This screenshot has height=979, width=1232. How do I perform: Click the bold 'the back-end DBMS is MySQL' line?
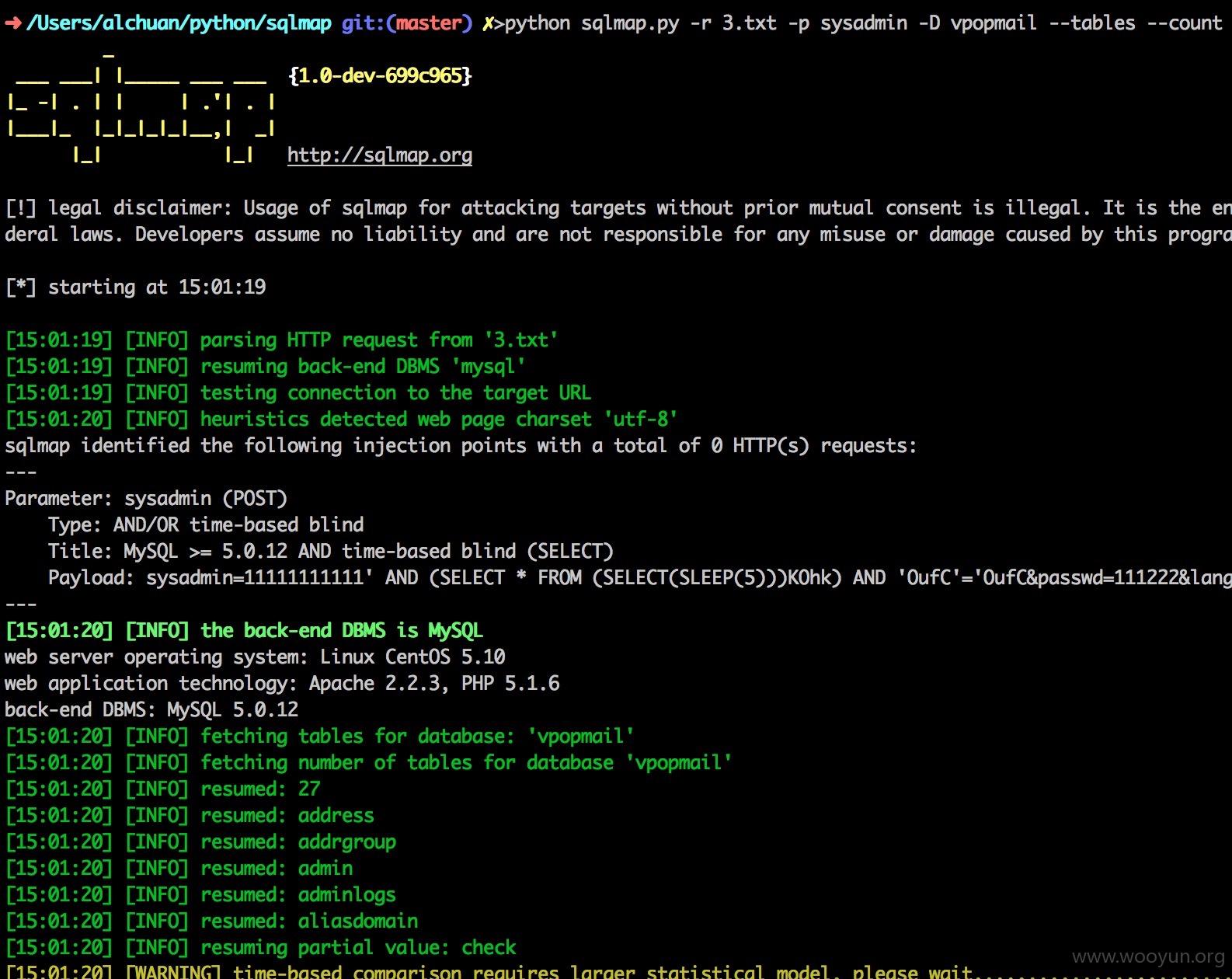click(x=244, y=631)
